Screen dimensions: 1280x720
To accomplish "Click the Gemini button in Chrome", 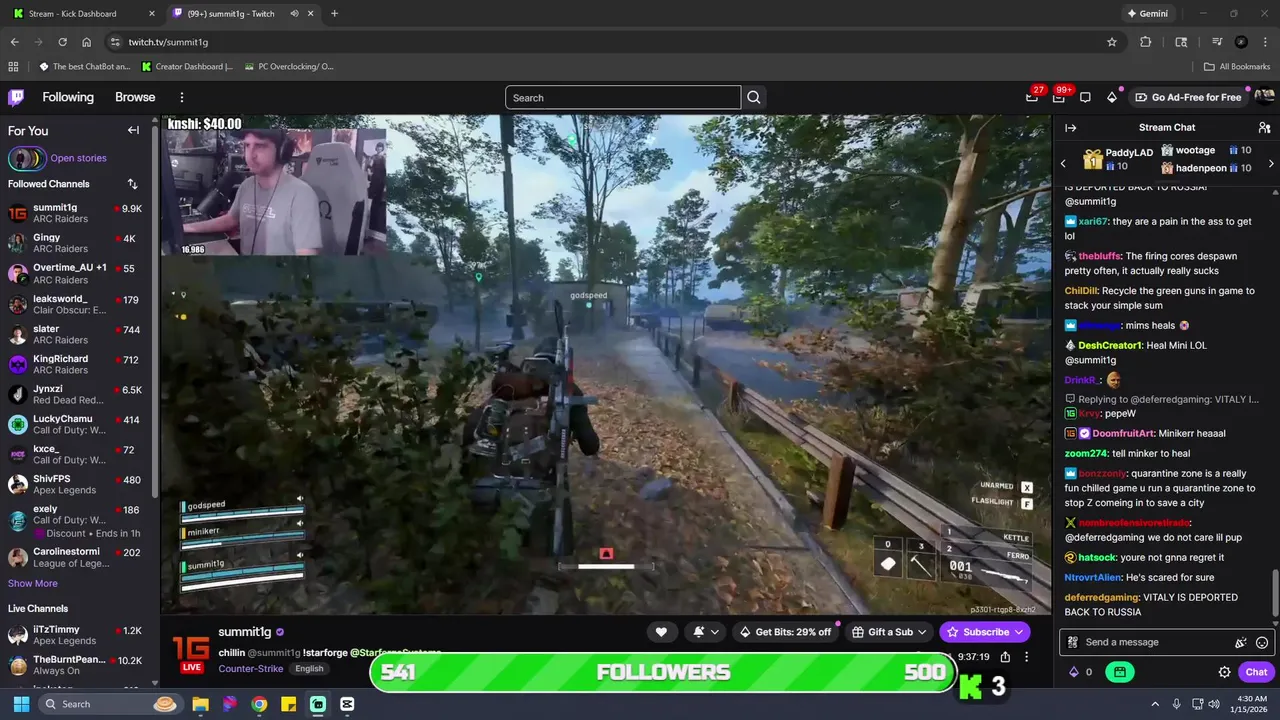I will point(1147,14).
